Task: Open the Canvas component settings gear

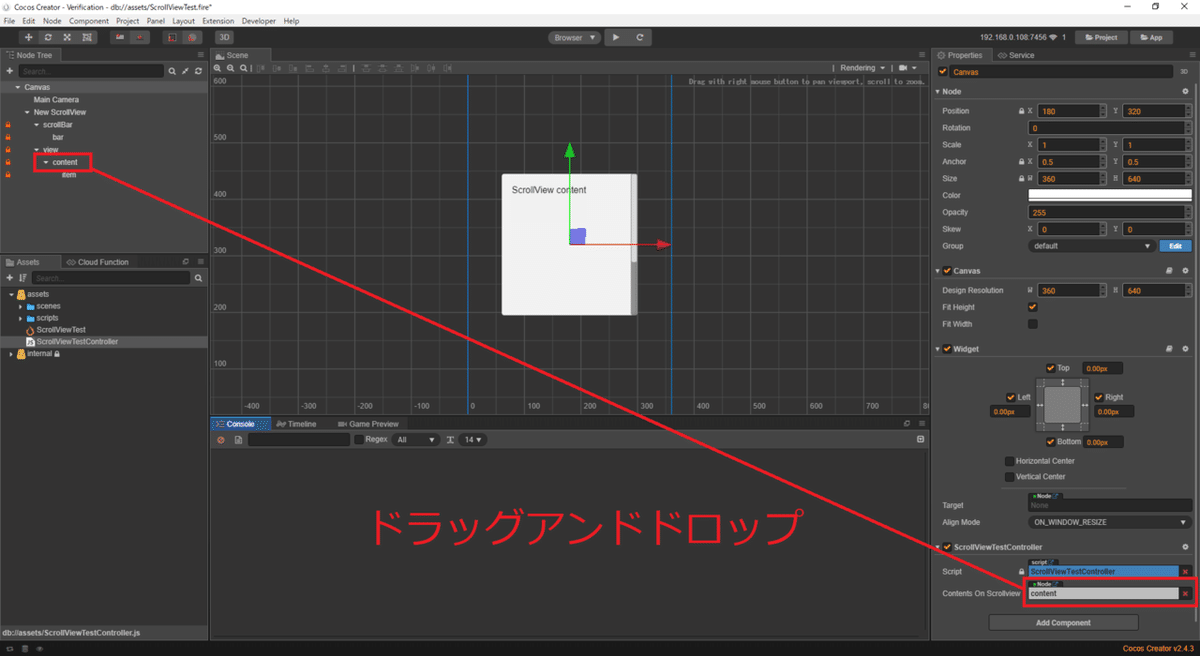Action: (x=1185, y=271)
